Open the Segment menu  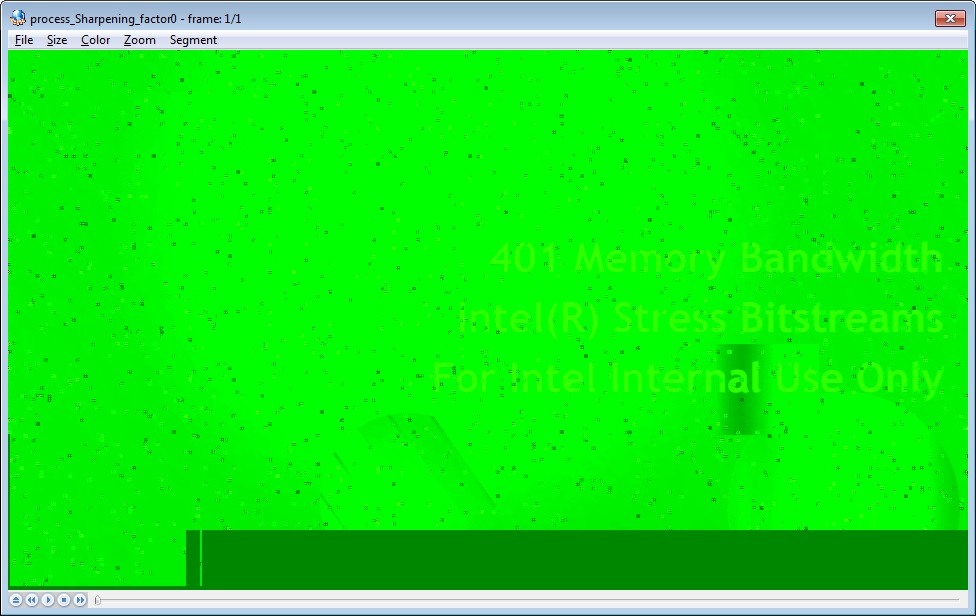click(193, 40)
